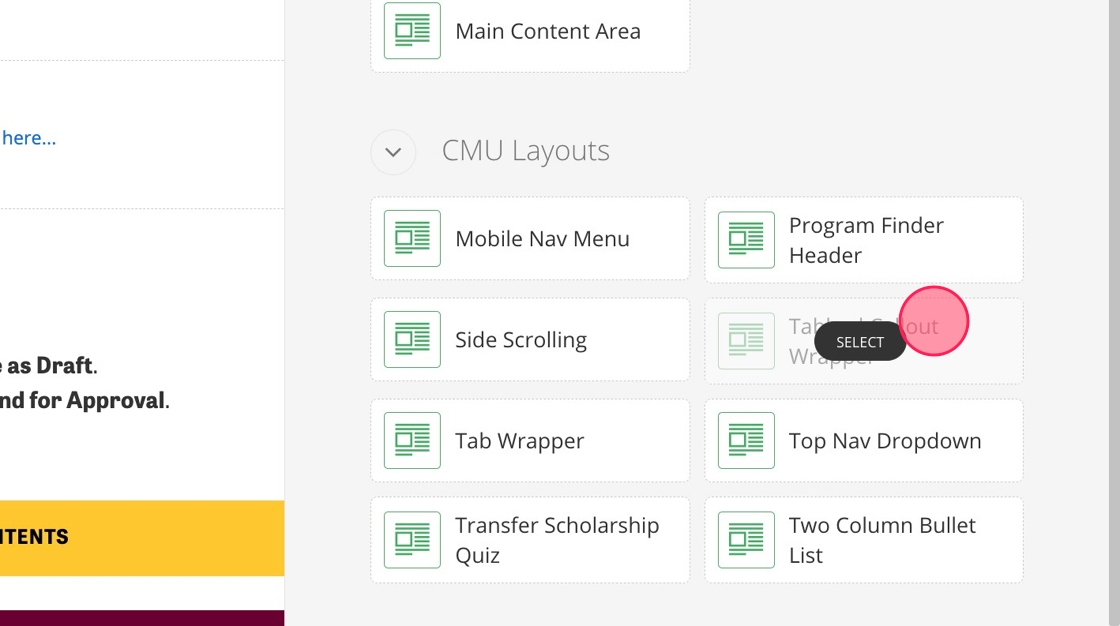
Task: Click the Mobile Nav Menu layout icon
Action: click(412, 239)
